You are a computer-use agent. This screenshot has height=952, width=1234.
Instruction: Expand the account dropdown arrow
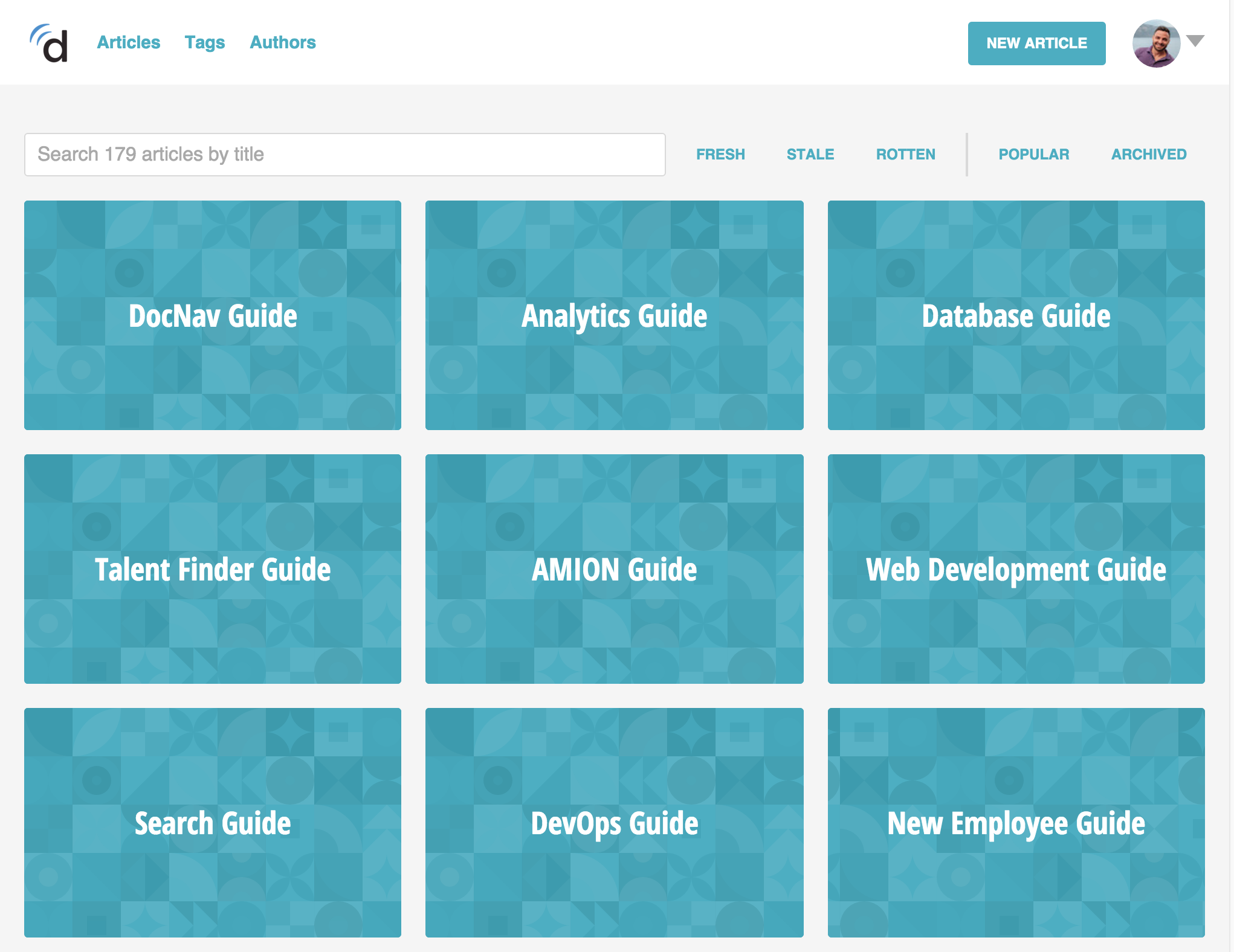(x=1195, y=41)
